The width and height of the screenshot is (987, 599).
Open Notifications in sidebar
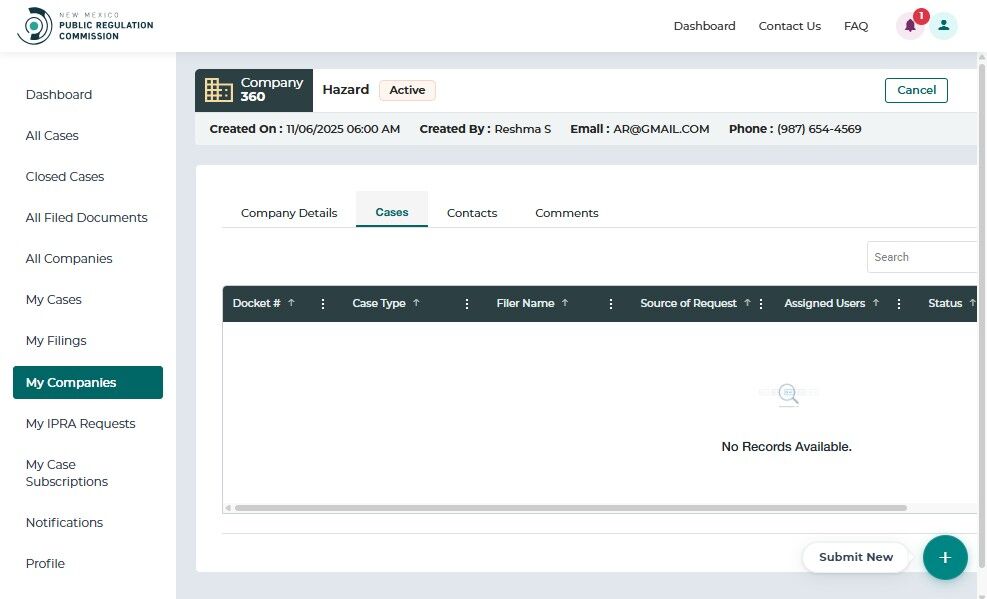(x=64, y=522)
